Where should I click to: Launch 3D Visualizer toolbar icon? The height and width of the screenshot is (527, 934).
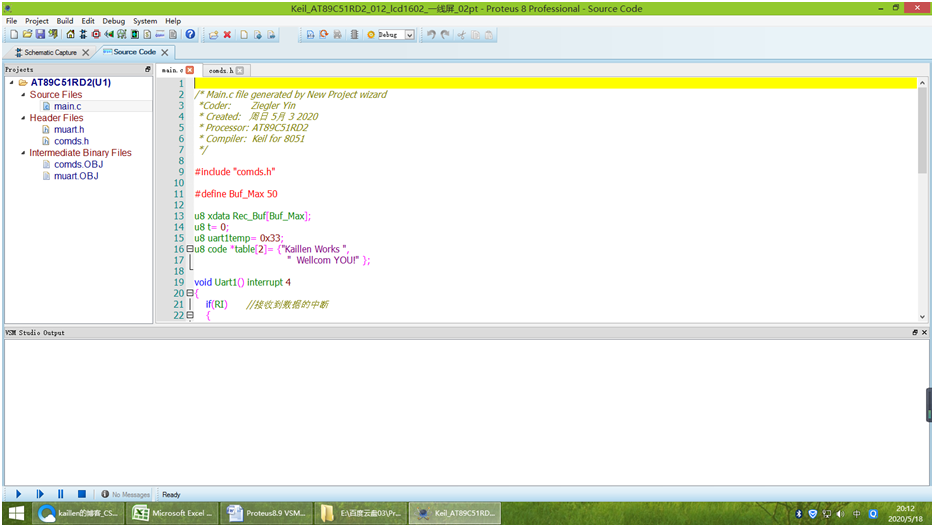click(x=108, y=35)
